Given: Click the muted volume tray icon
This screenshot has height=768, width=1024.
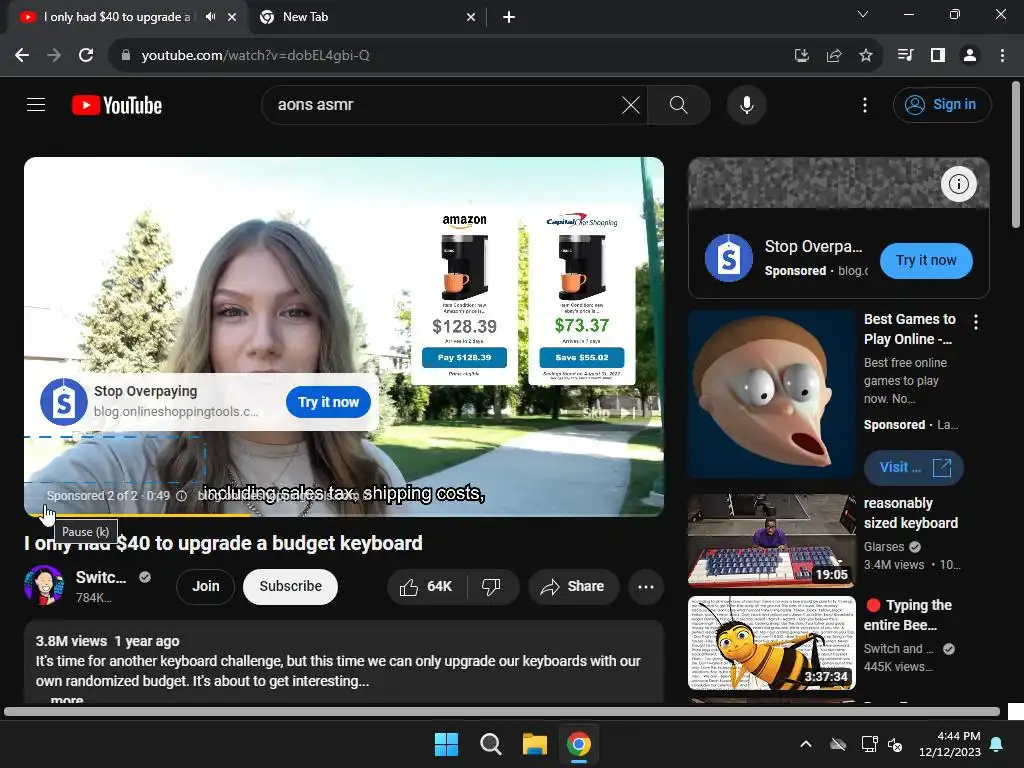Looking at the screenshot, I should pyautogui.click(x=895, y=744).
